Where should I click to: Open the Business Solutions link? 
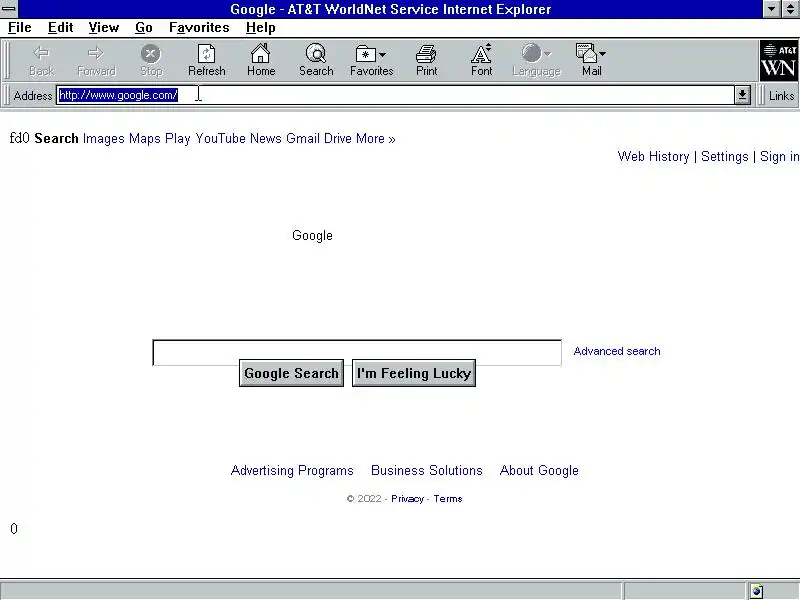[x=427, y=470]
